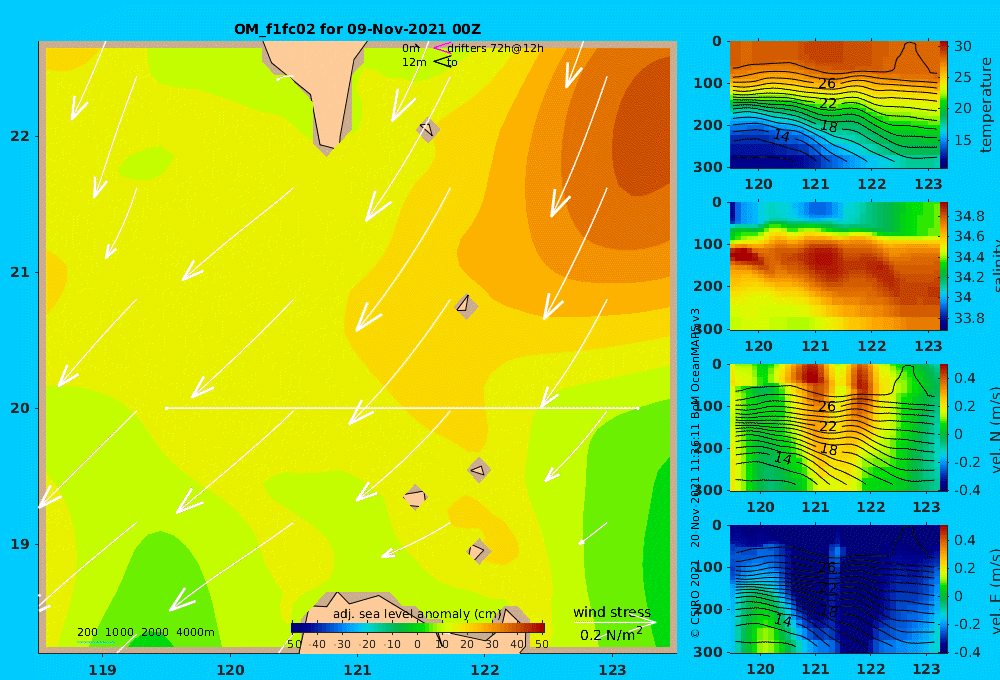Click the salinity colorbar
The height and width of the screenshot is (680, 1000).
[943, 266]
